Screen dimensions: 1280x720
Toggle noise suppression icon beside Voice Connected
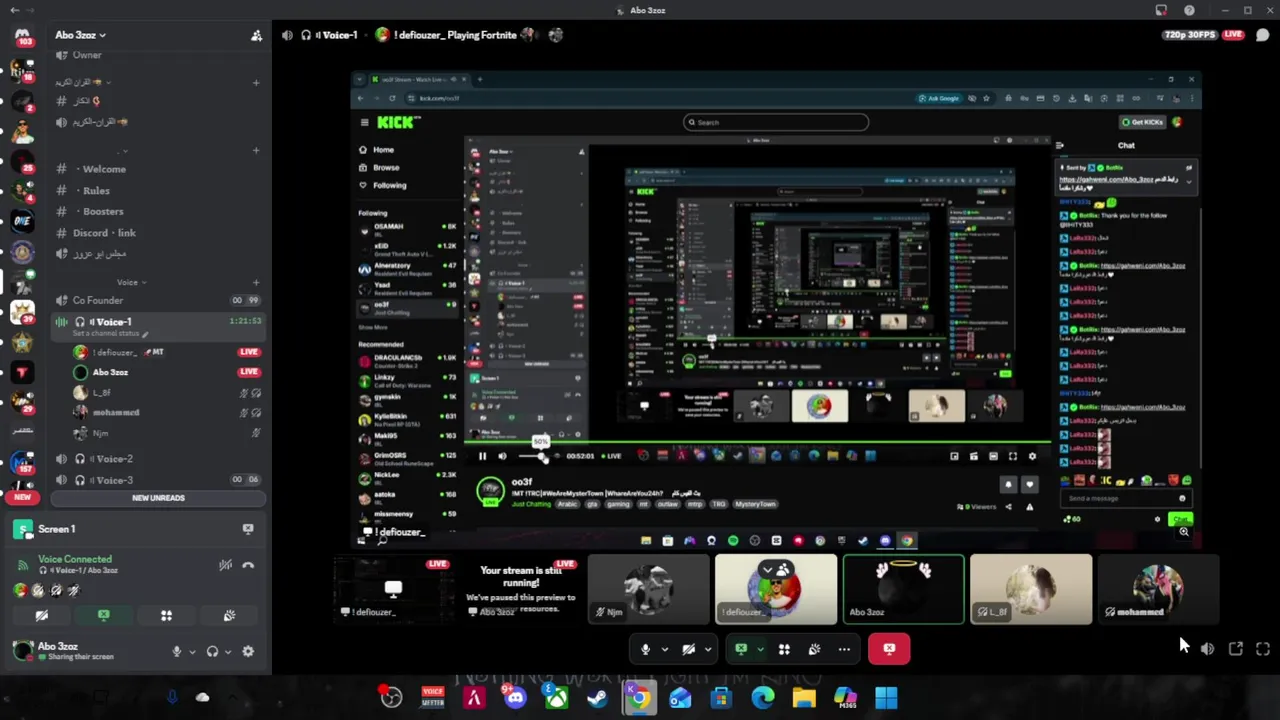[x=225, y=565]
